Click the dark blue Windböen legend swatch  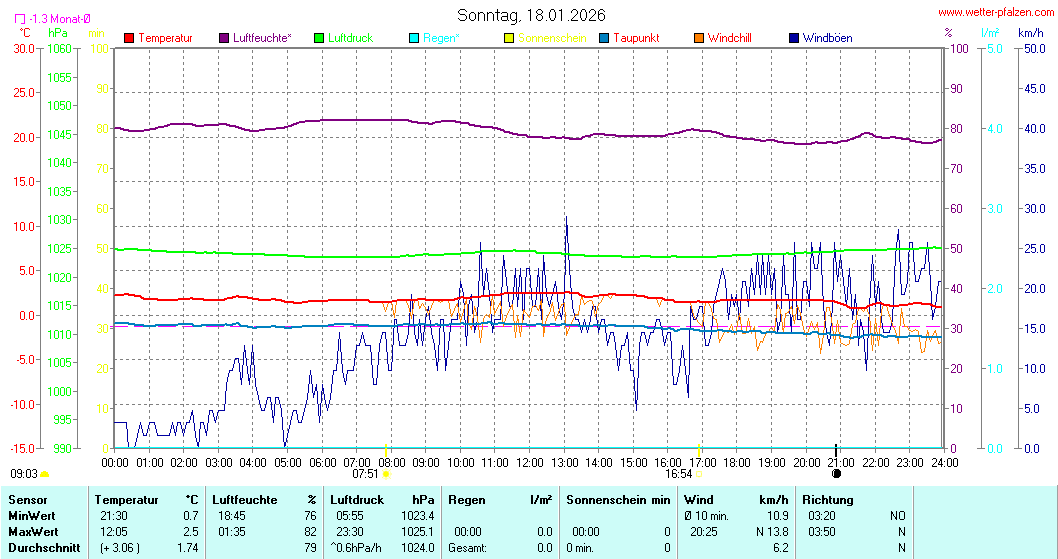tap(794, 38)
